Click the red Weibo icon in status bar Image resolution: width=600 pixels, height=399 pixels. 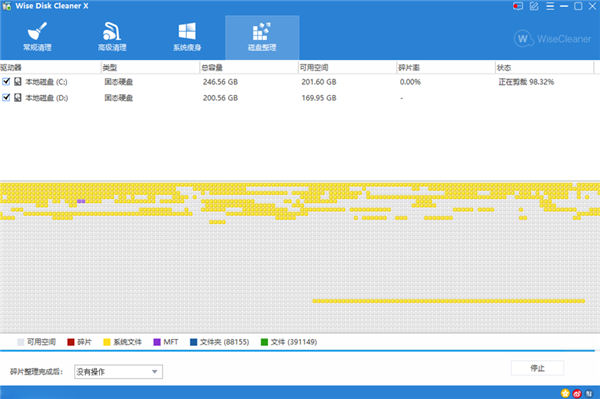point(577,393)
